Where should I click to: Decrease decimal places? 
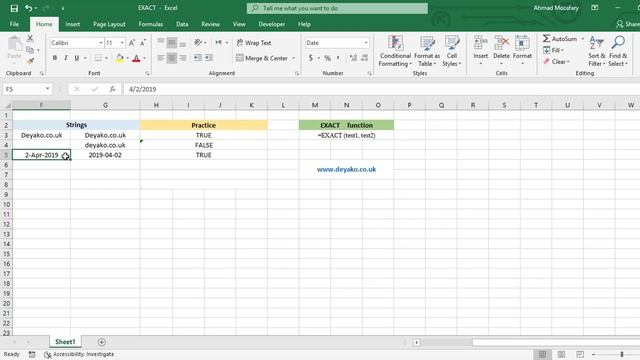pos(364,58)
